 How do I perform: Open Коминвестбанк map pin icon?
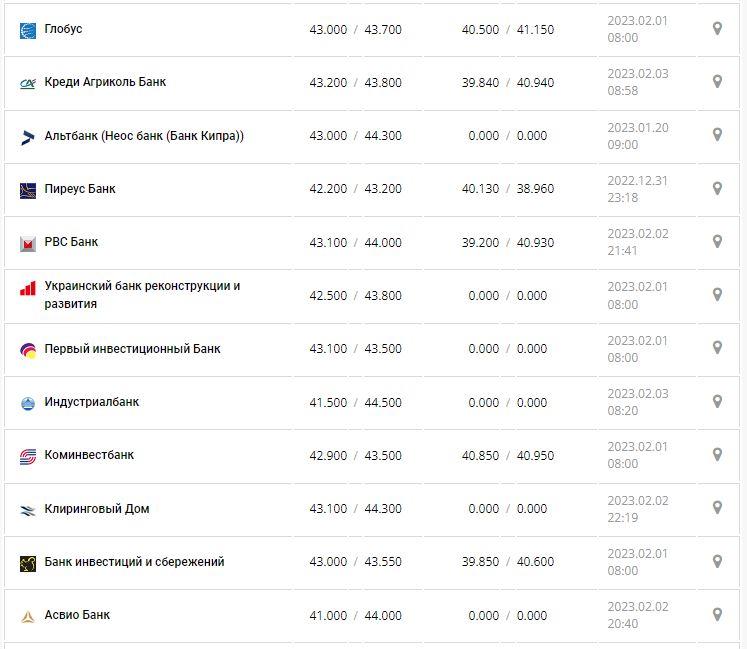point(717,454)
